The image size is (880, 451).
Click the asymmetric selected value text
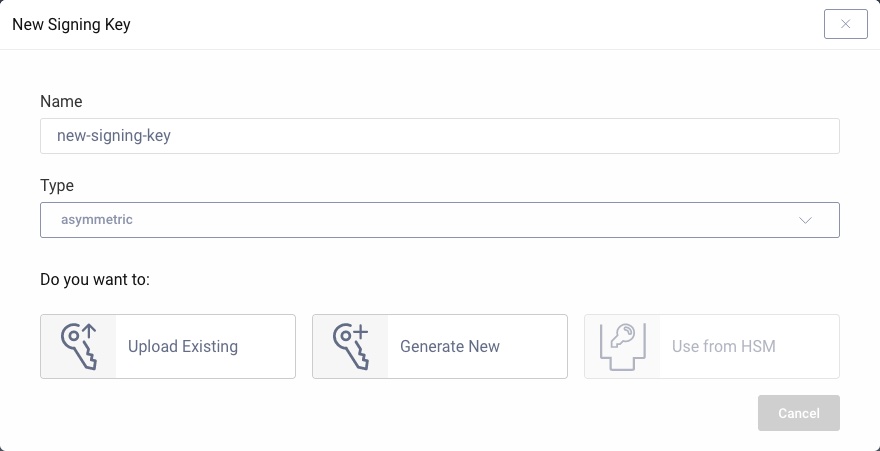point(95,220)
